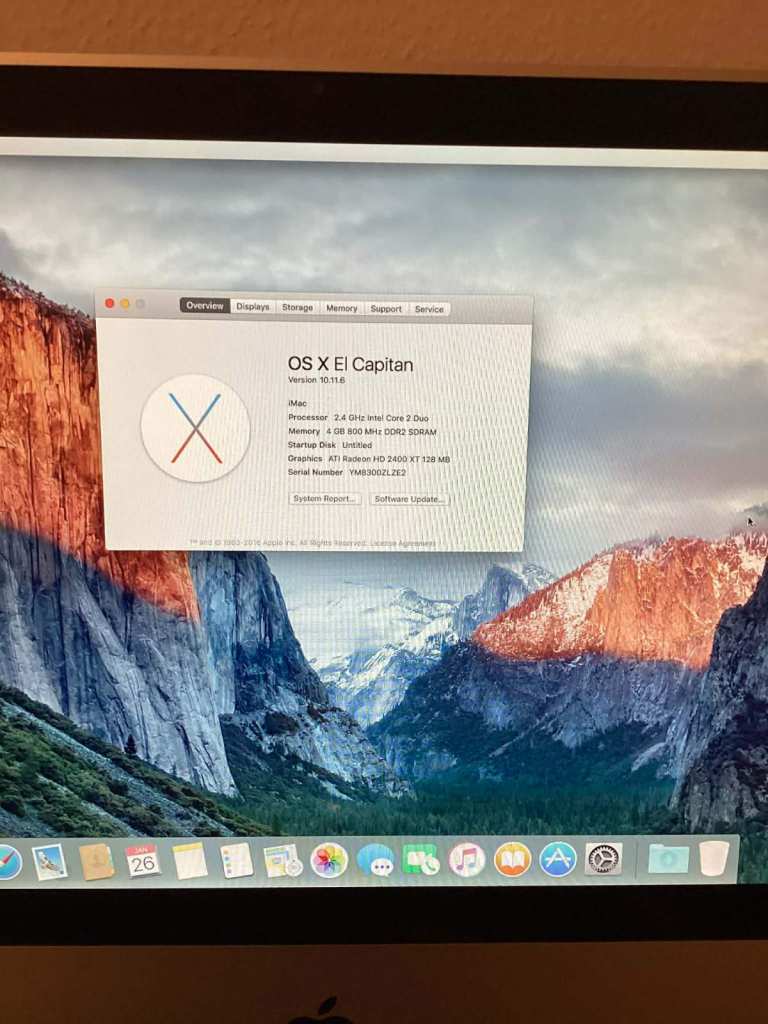This screenshot has height=1024, width=768.
Task: Close the About This Mac window
Action: click(110, 303)
